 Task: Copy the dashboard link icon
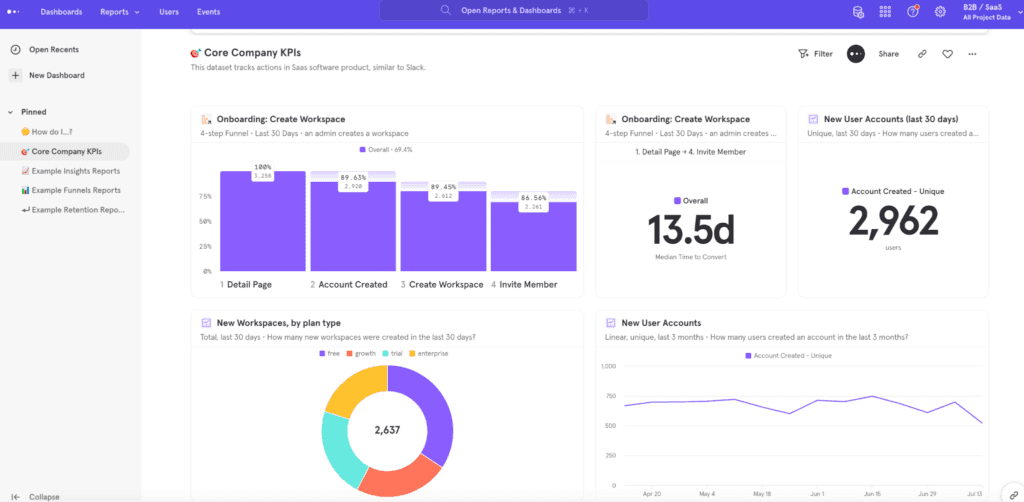[x=922, y=54]
